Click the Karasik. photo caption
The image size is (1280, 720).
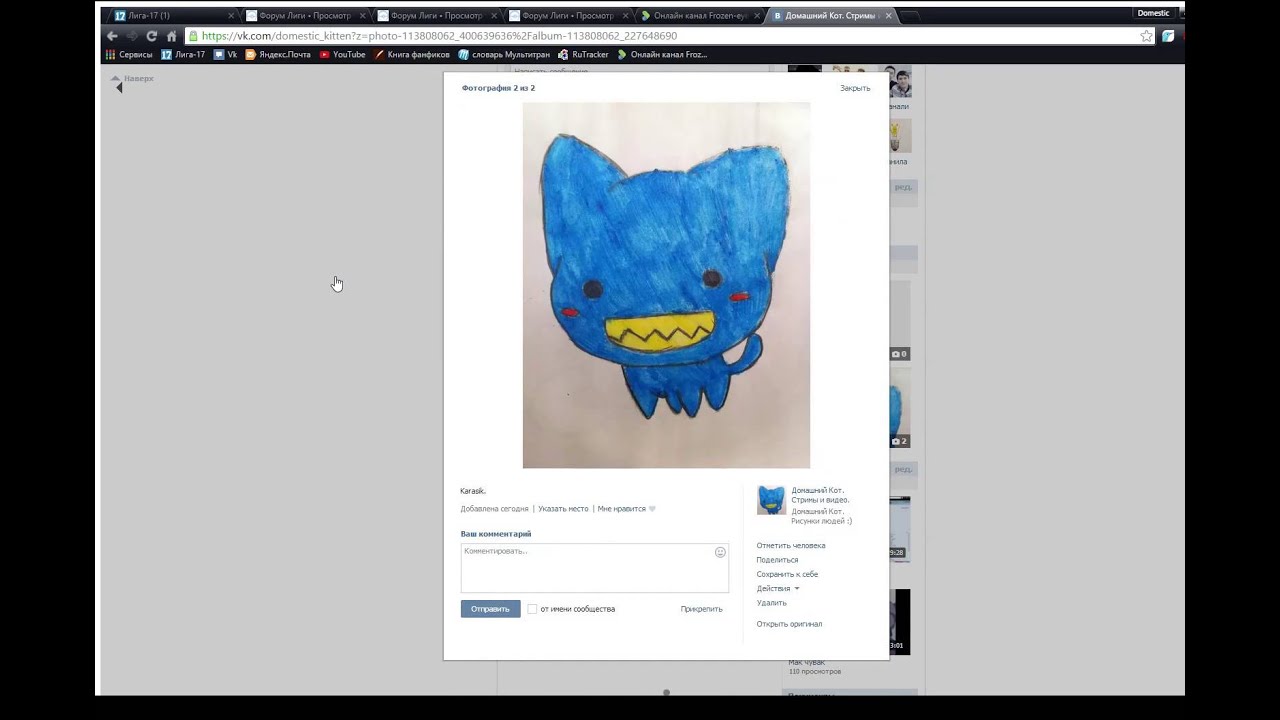click(473, 491)
